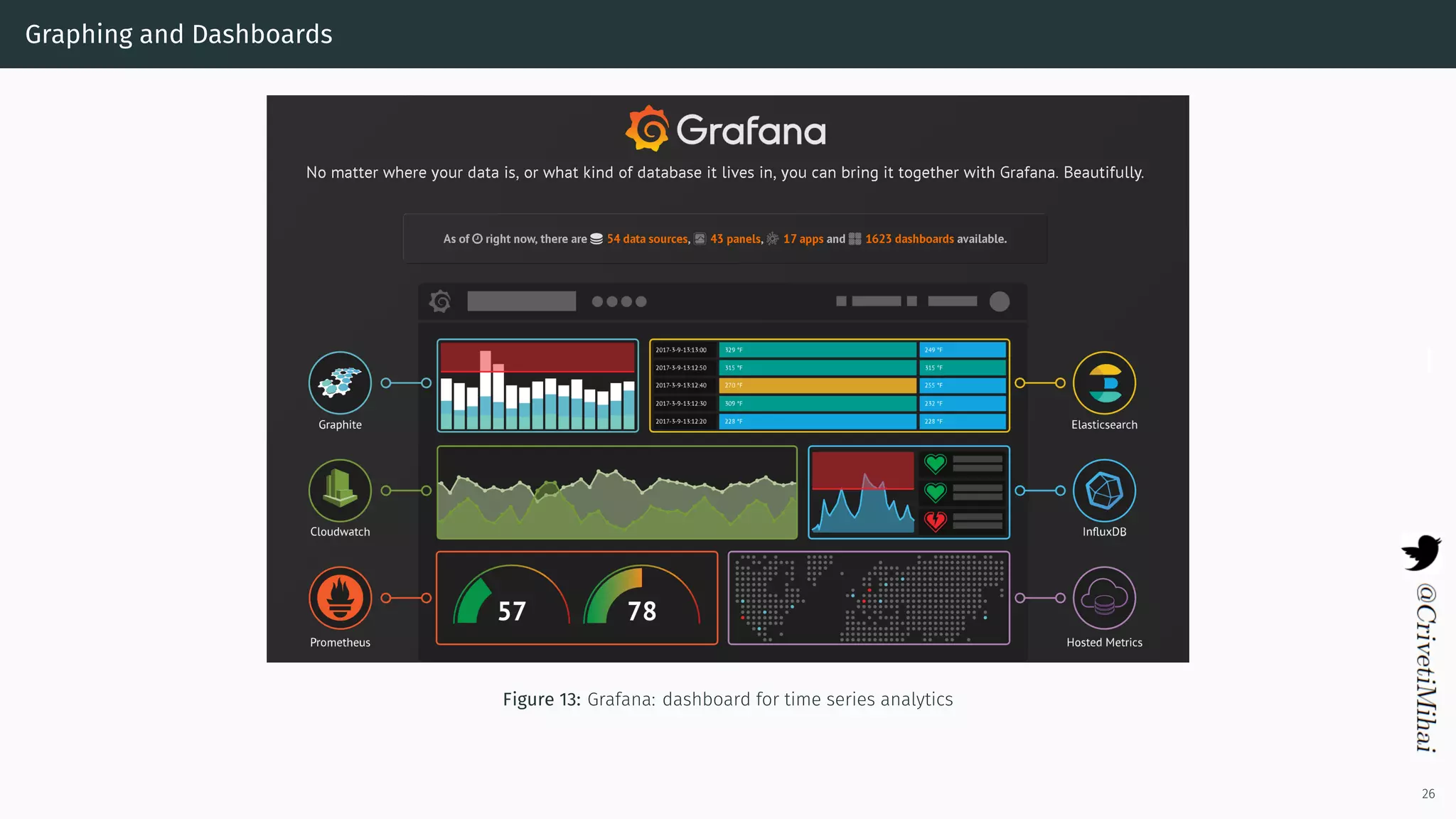Click the top green heart status icon
This screenshot has height=819, width=1456.
935,464
